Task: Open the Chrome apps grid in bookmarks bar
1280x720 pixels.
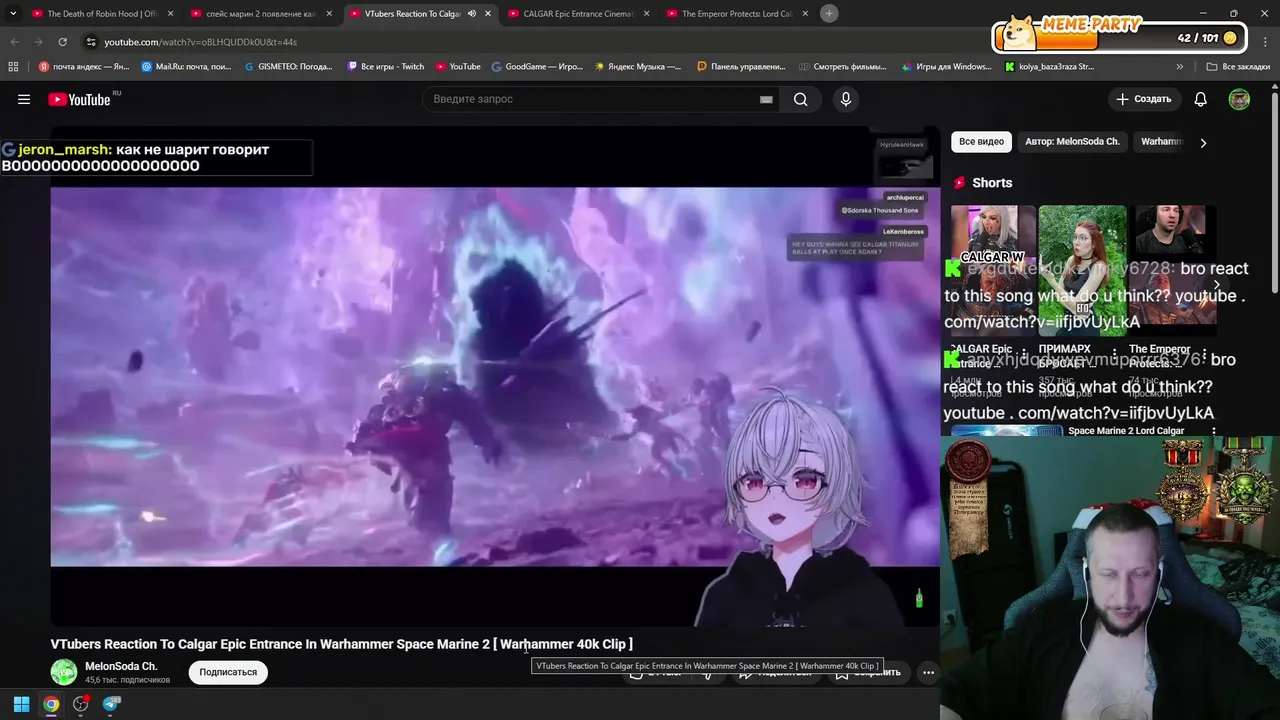Action: tap(13, 67)
